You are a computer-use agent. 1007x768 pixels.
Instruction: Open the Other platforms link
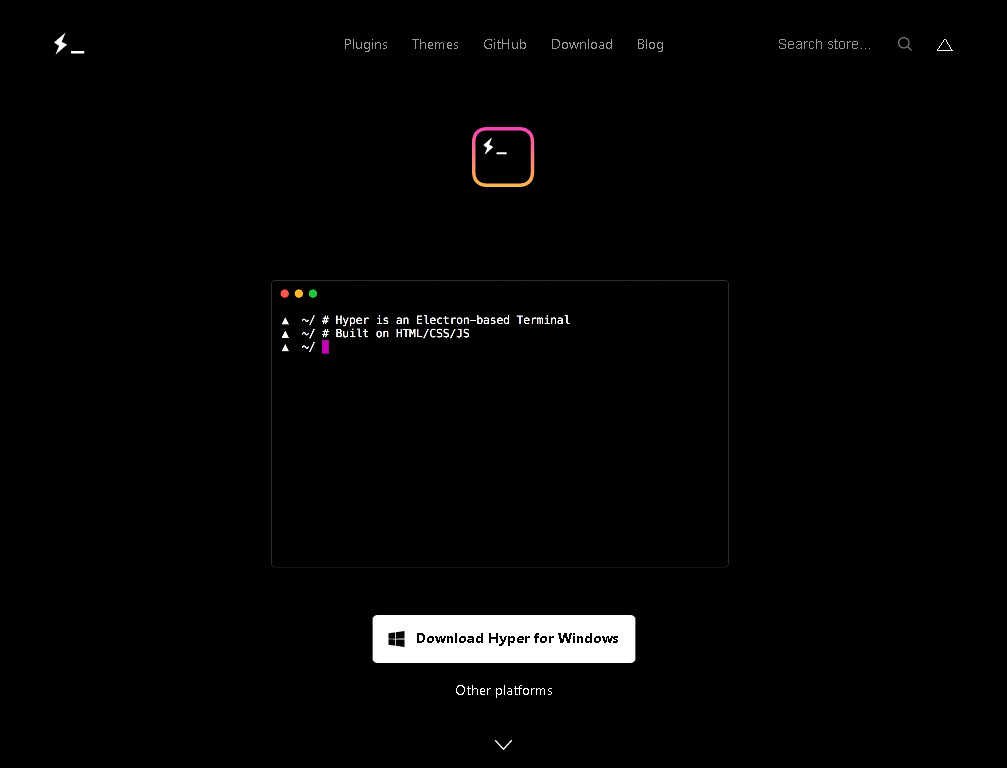pyautogui.click(x=504, y=690)
